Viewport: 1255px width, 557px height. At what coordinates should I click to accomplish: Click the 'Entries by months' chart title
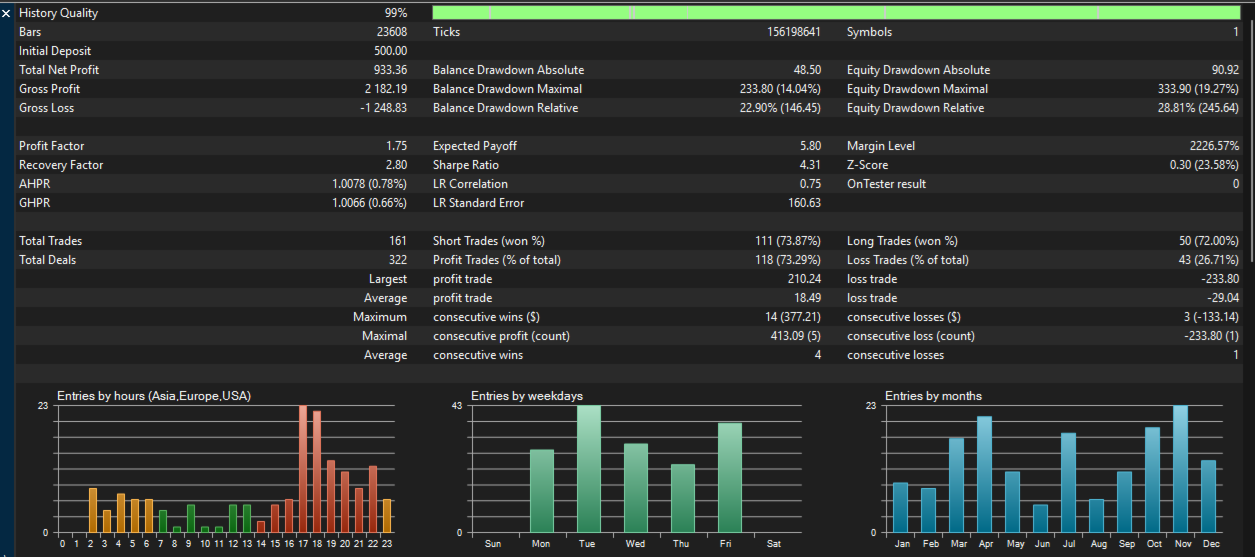(933, 396)
